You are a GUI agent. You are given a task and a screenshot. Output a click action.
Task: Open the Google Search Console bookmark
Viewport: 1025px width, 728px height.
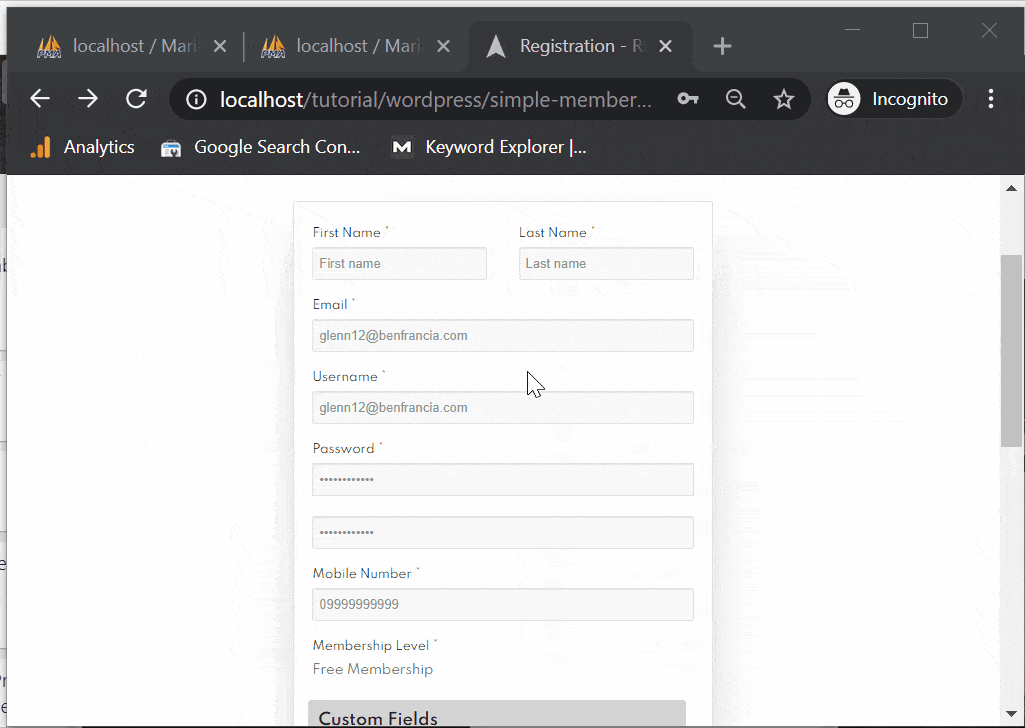point(261,147)
